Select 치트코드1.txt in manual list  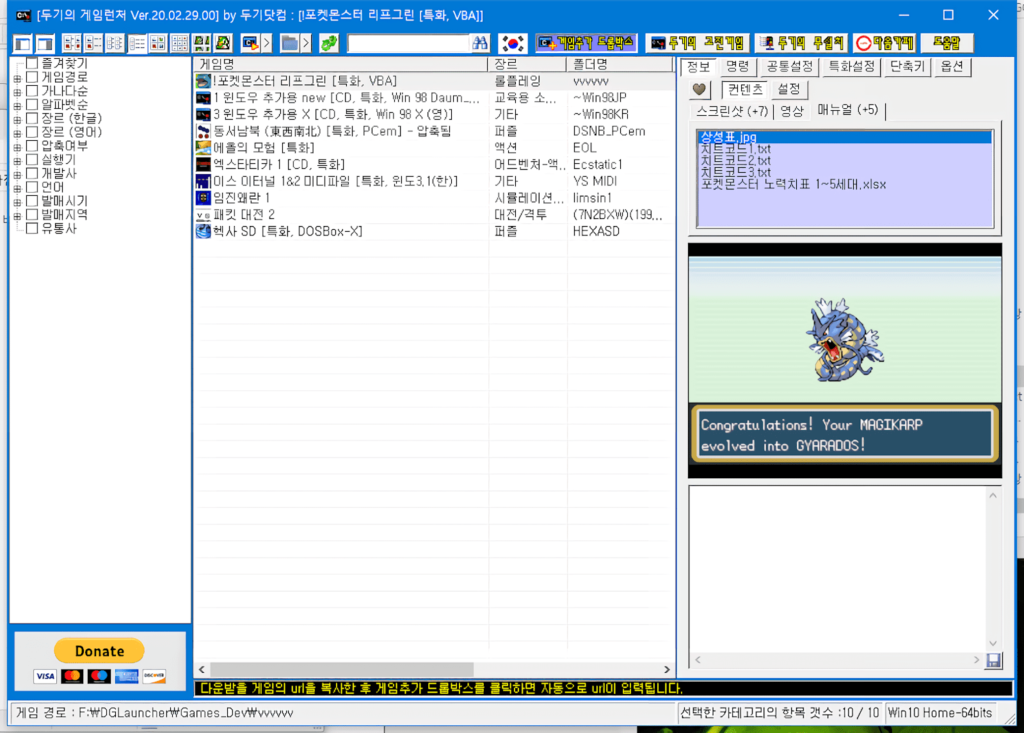tap(735, 149)
